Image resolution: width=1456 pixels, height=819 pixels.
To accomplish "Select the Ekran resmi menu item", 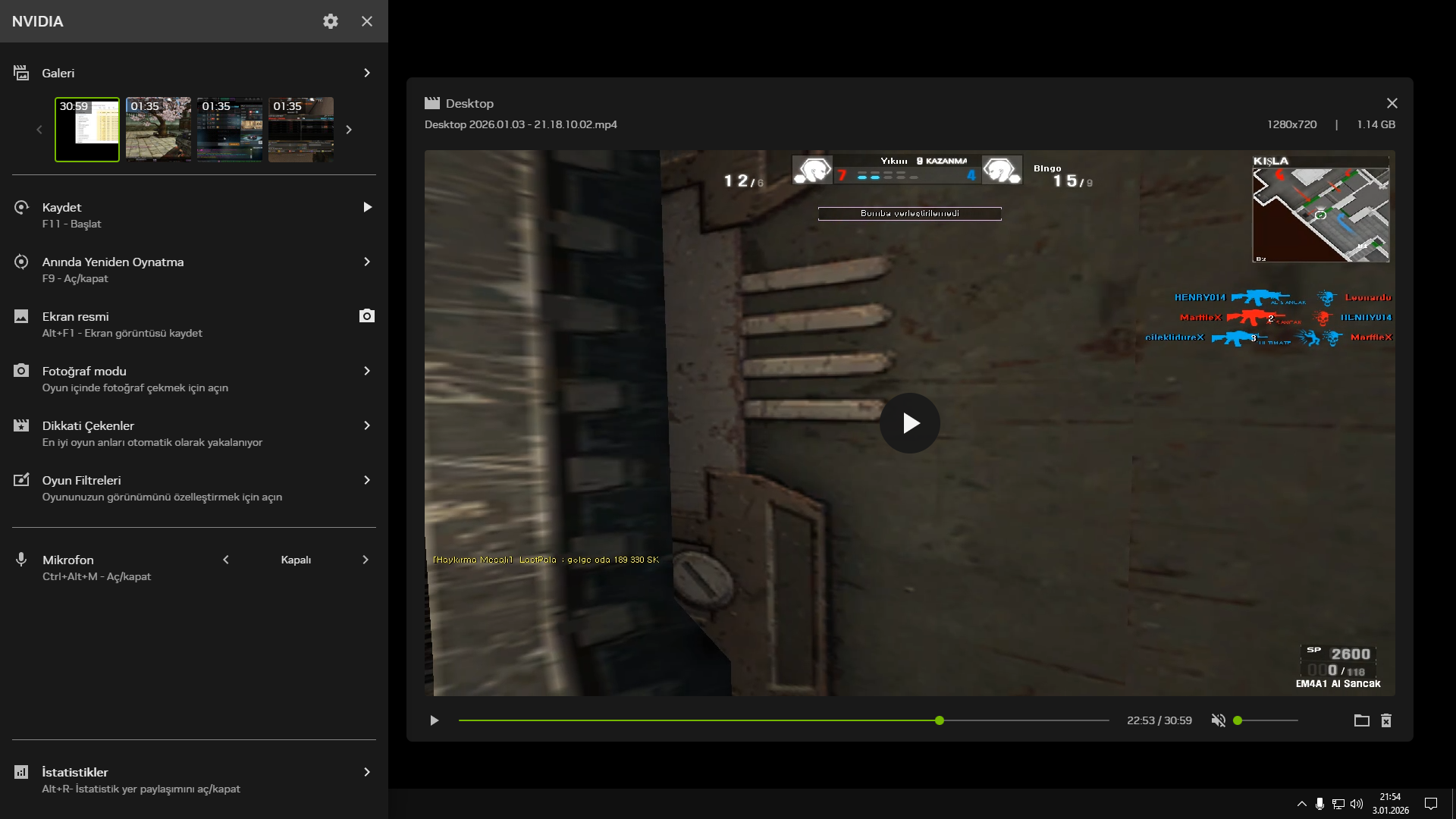I will click(194, 324).
